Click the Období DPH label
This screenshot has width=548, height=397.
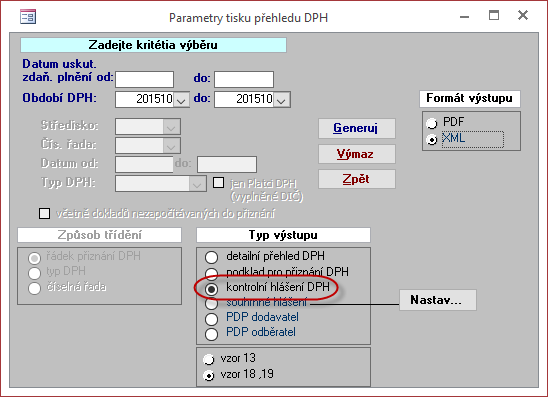(x=59, y=98)
